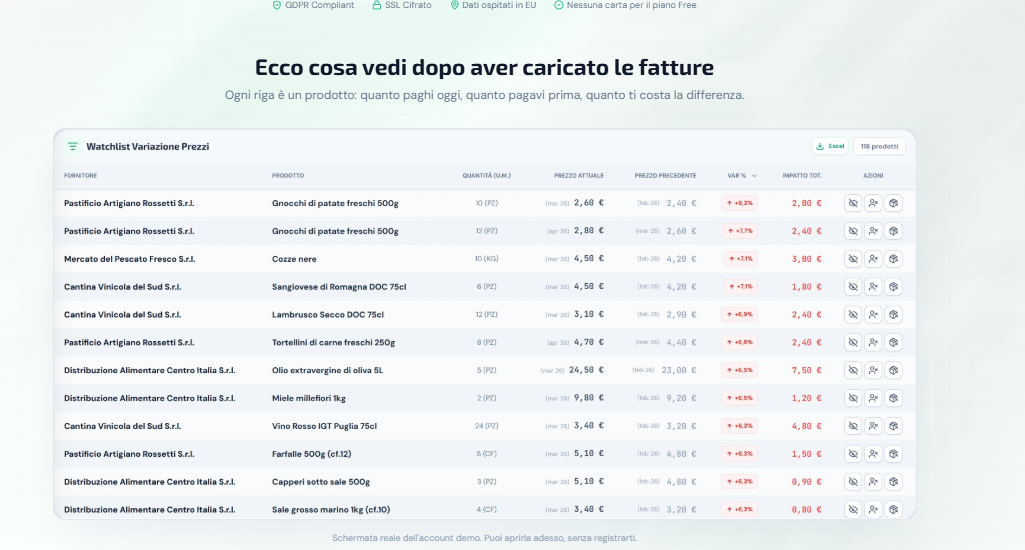Viewport: 1025px width, 550px height.
Task: Click filter icon beside Watchlist Variazione Prezzi
Action: point(73,146)
